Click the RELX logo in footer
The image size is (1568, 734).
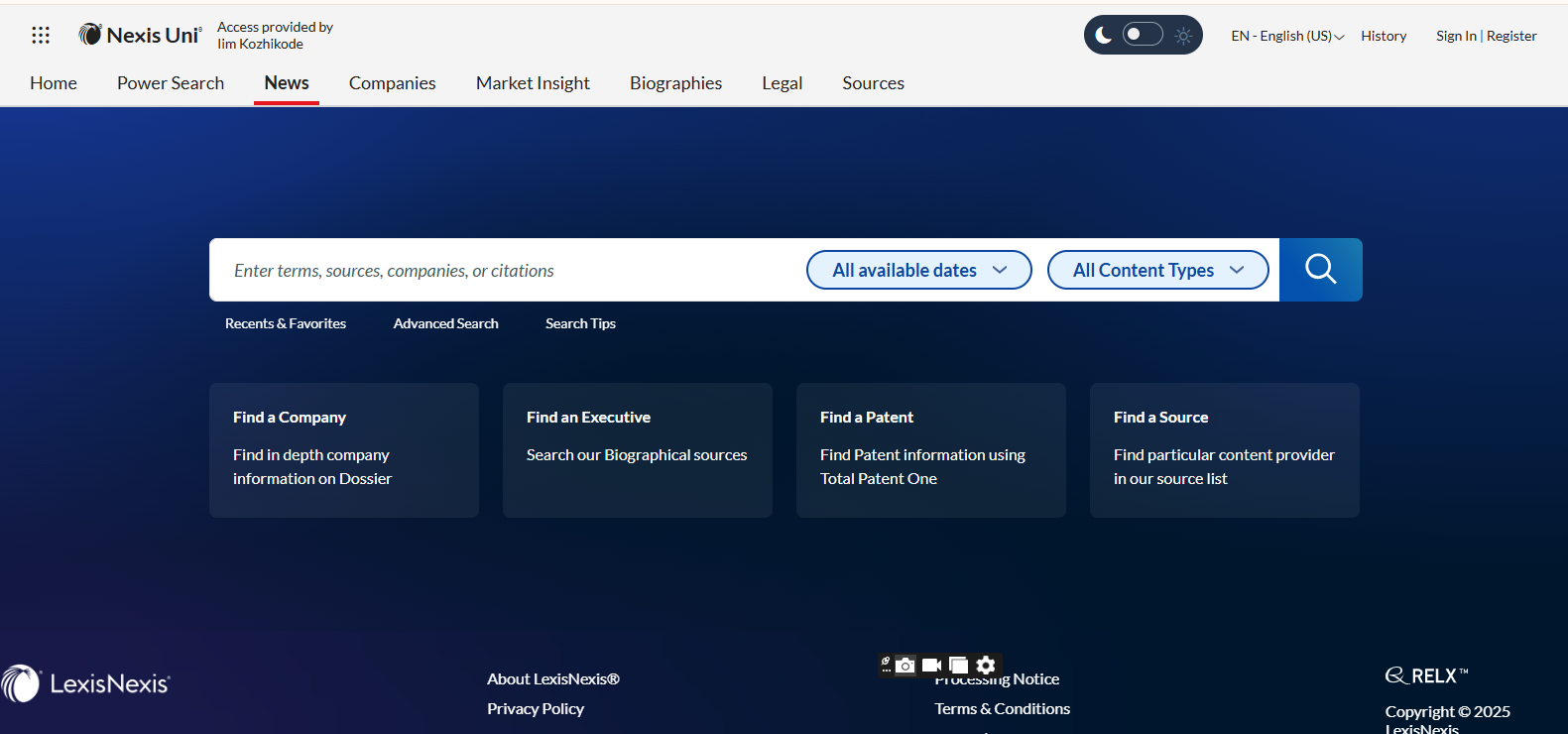point(1426,675)
